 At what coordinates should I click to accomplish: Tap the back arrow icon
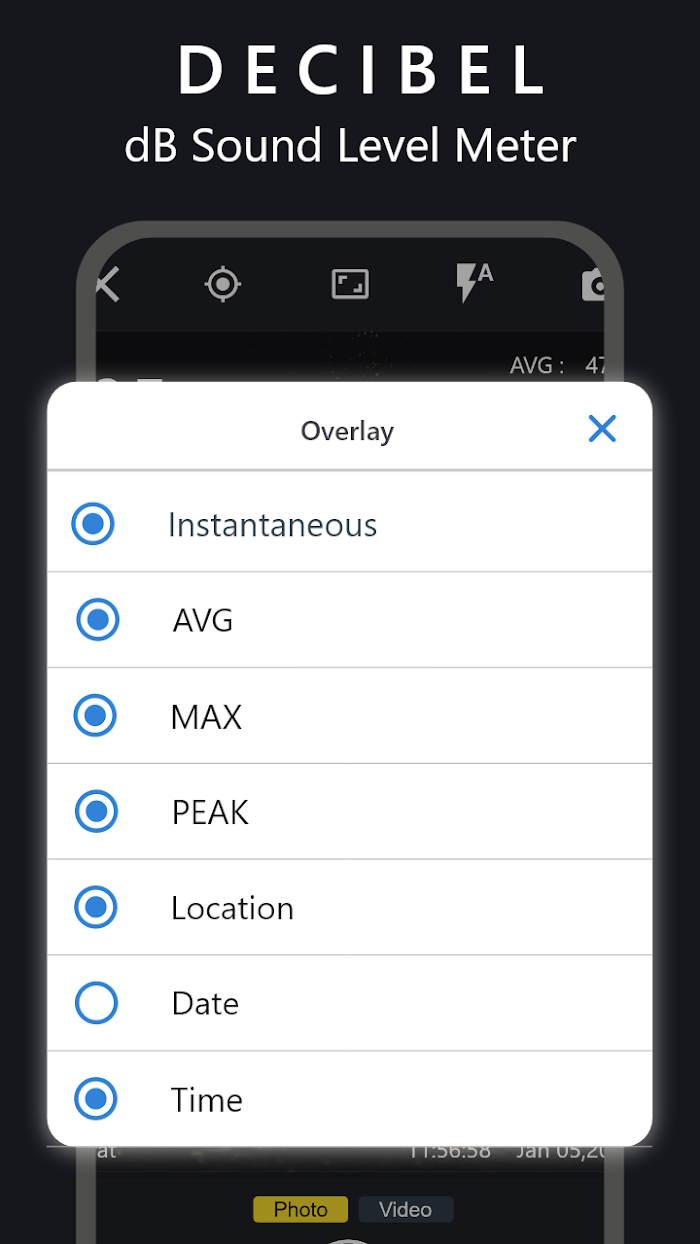[x=107, y=285]
